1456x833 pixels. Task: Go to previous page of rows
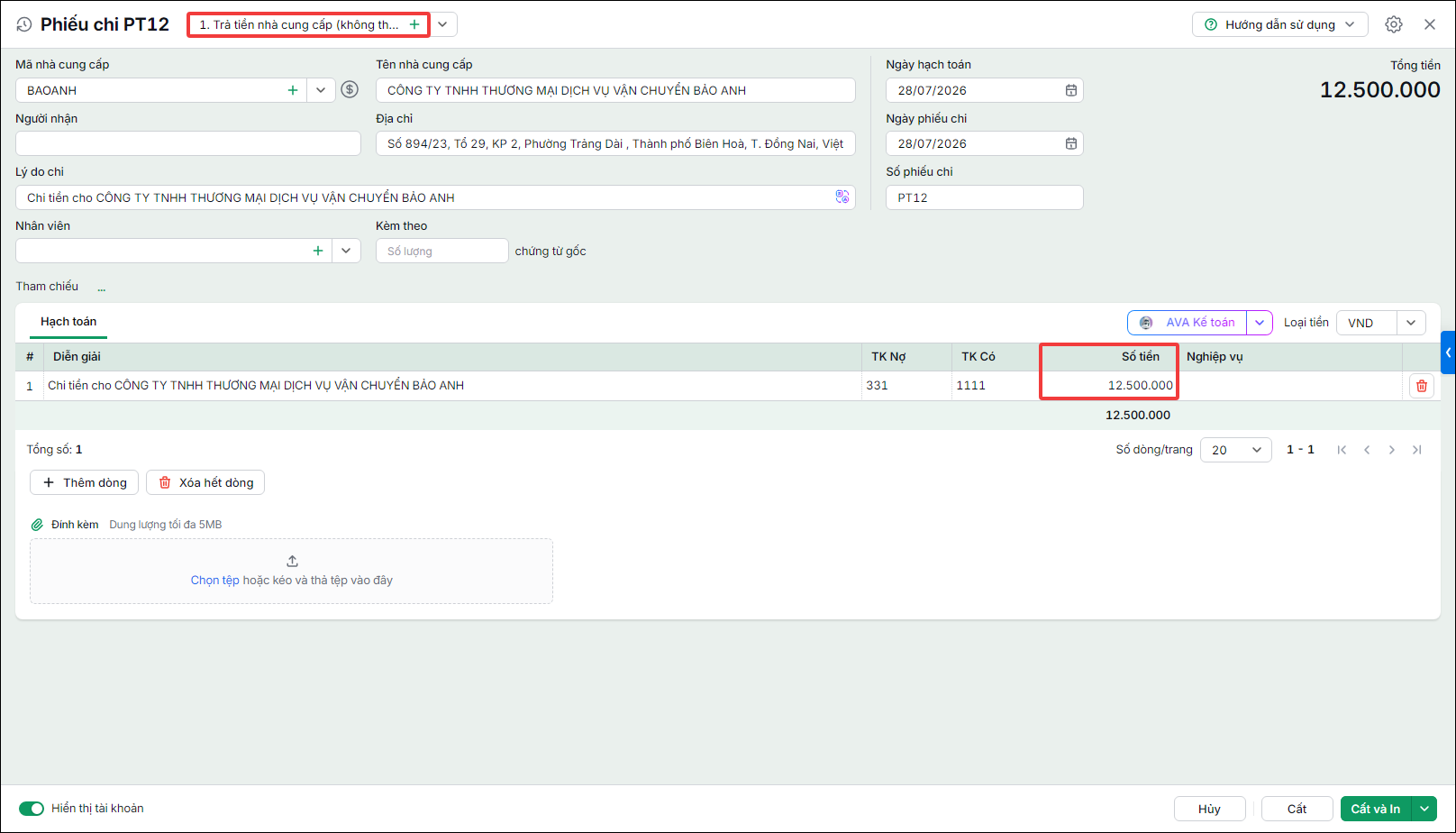tap(1367, 450)
